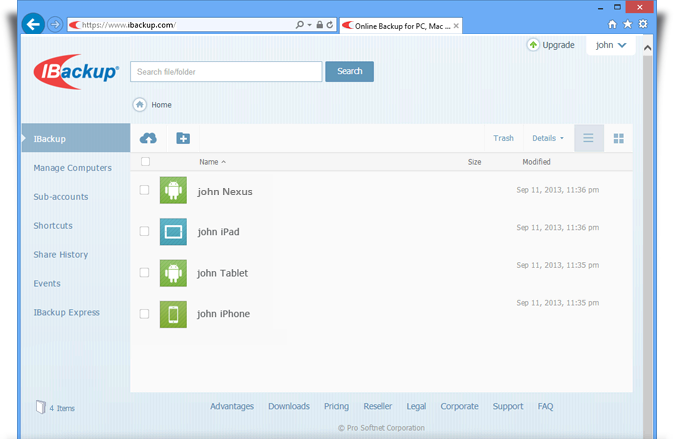This screenshot has width=674, height=439.
Task: Close the Online Backup browser tab
Action: (456, 26)
